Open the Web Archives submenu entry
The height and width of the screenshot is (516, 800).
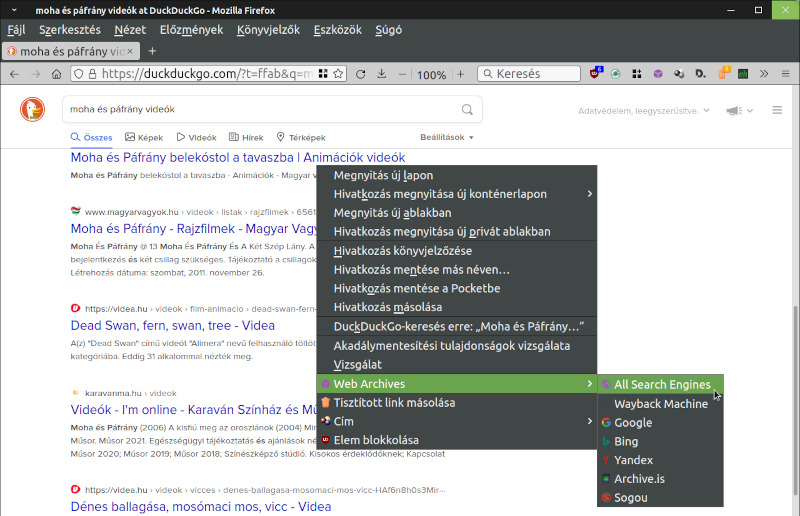(x=457, y=384)
